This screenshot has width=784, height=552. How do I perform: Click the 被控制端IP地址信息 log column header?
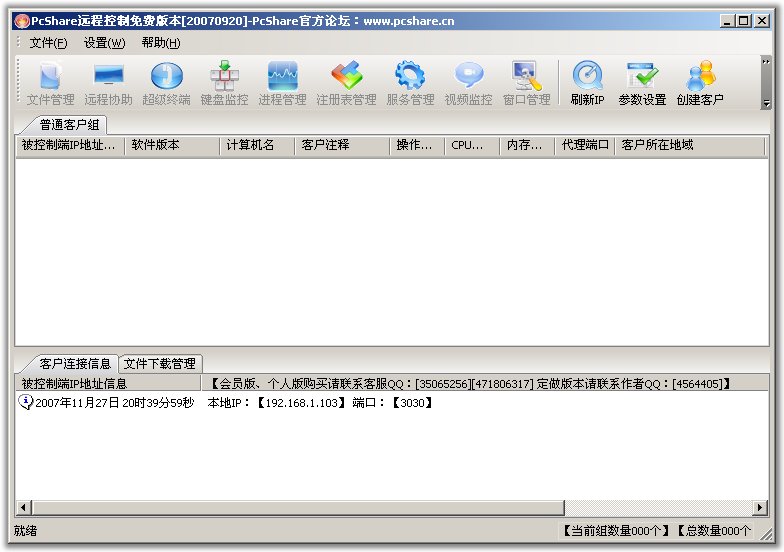click(108, 384)
